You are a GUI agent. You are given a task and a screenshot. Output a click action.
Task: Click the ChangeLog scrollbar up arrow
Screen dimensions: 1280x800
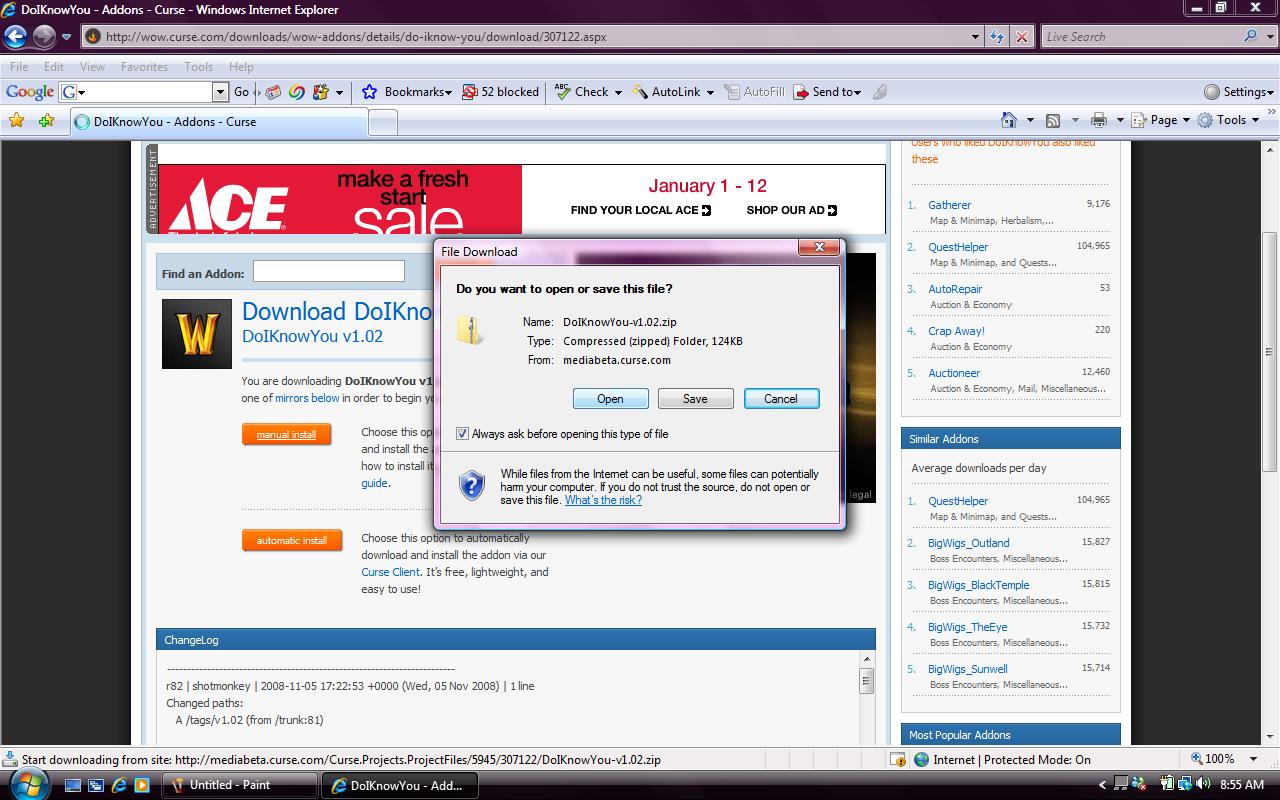866,658
